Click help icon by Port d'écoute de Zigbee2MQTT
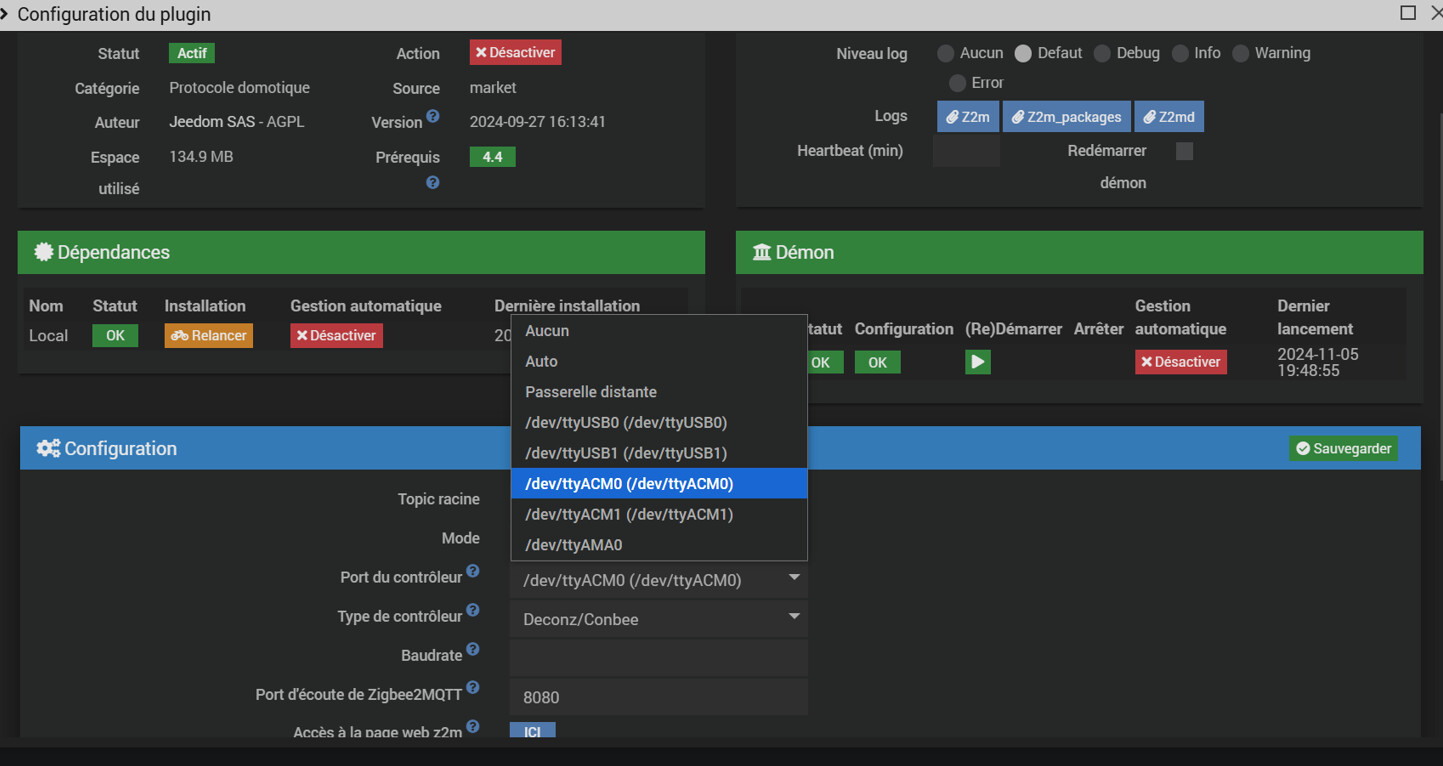The width and height of the screenshot is (1443, 766). pyautogui.click(x=473, y=688)
